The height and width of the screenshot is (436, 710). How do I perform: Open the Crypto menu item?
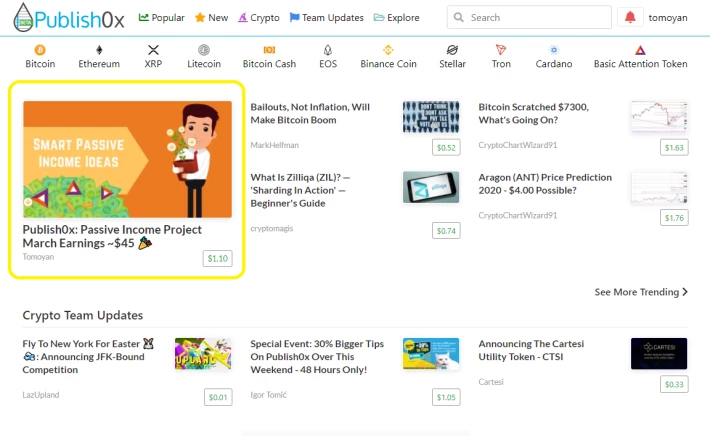259,18
